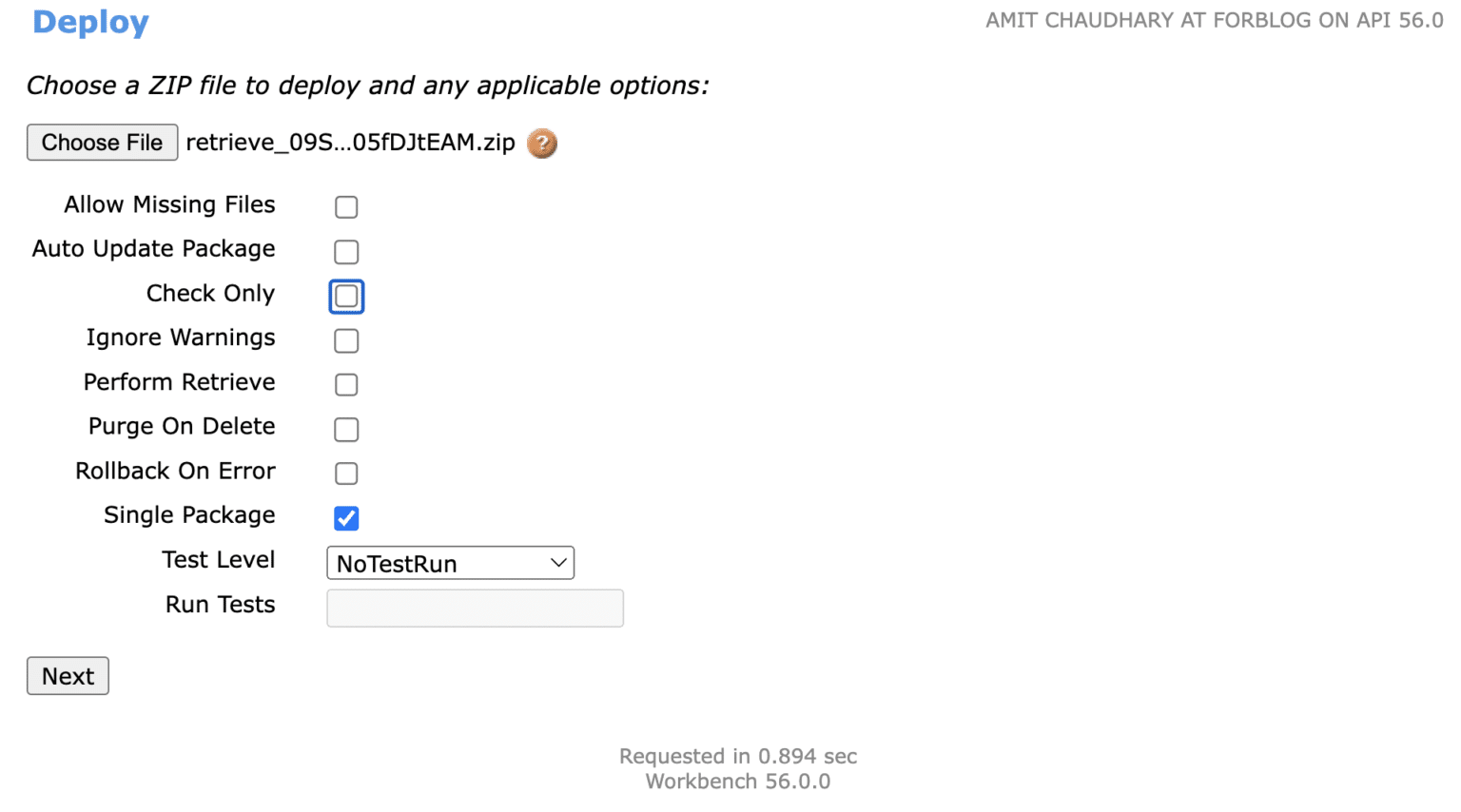Click the Requested in 0.894 sec status text
The height and width of the screenshot is (812, 1461).
pos(737,756)
